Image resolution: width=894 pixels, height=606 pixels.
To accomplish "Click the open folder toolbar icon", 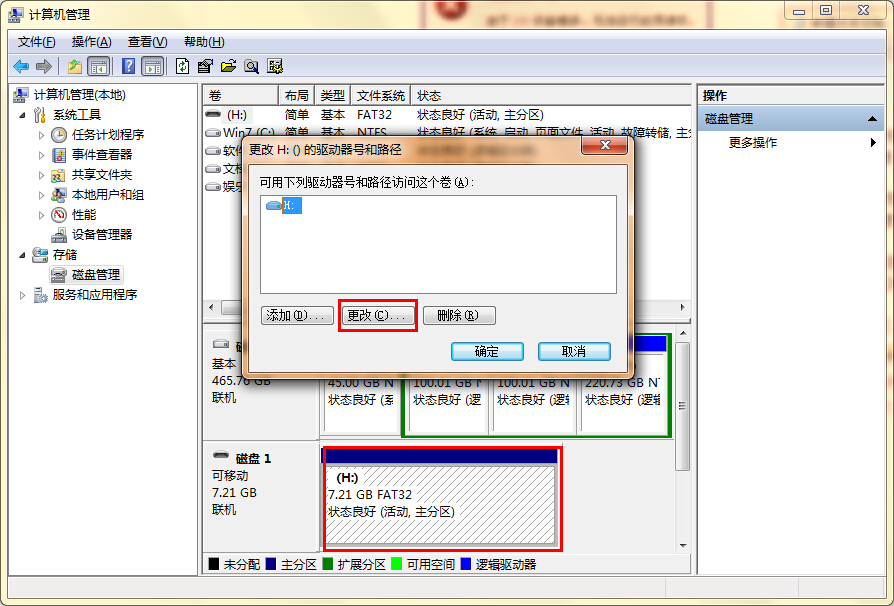I will click(x=229, y=67).
